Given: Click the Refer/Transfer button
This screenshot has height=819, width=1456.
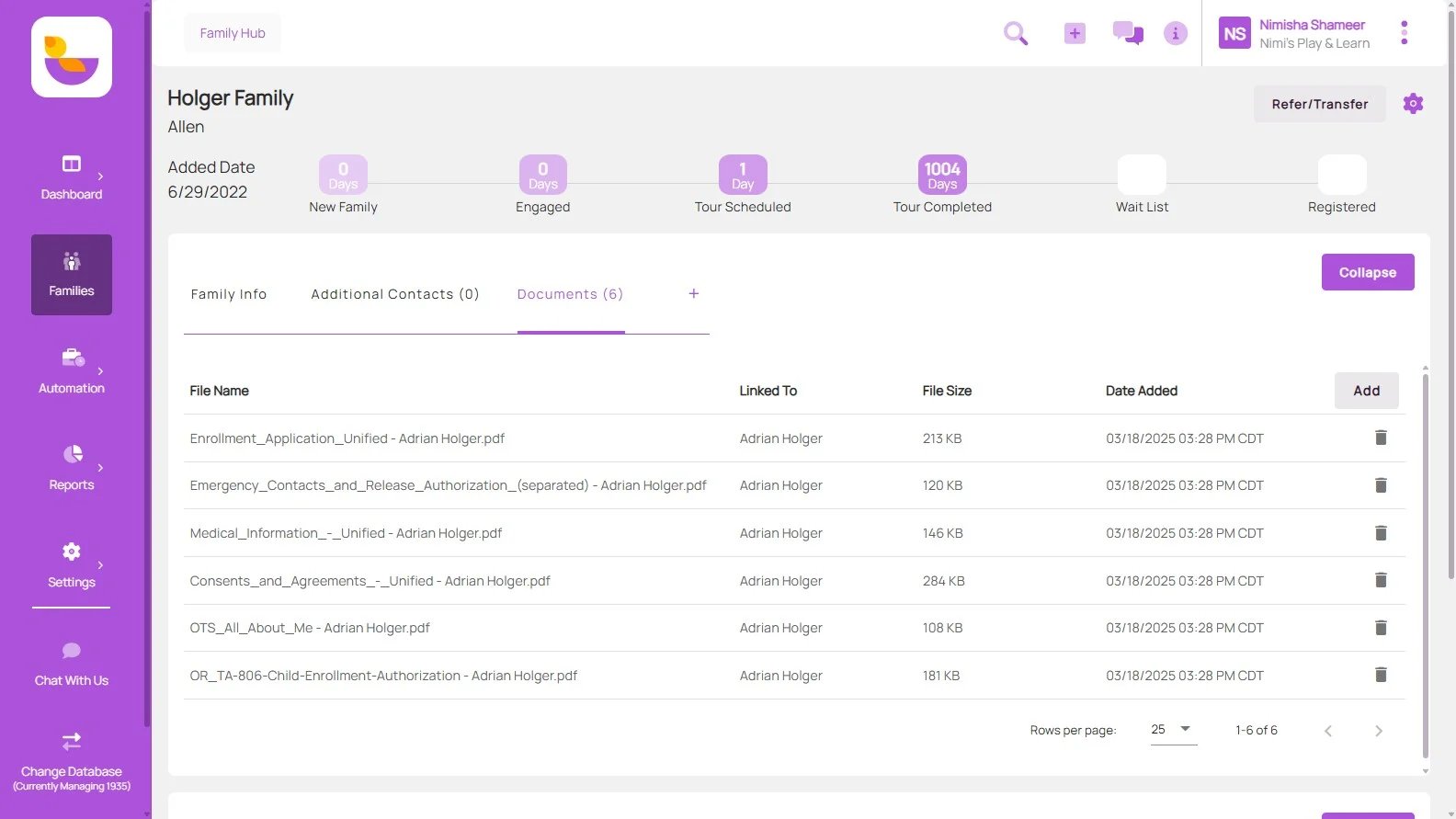Looking at the screenshot, I should pyautogui.click(x=1320, y=104).
